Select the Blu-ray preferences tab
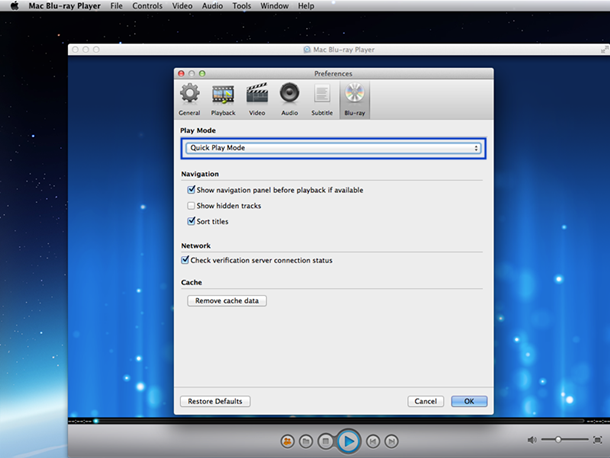The height and width of the screenshot is (458, 610). 354,99
